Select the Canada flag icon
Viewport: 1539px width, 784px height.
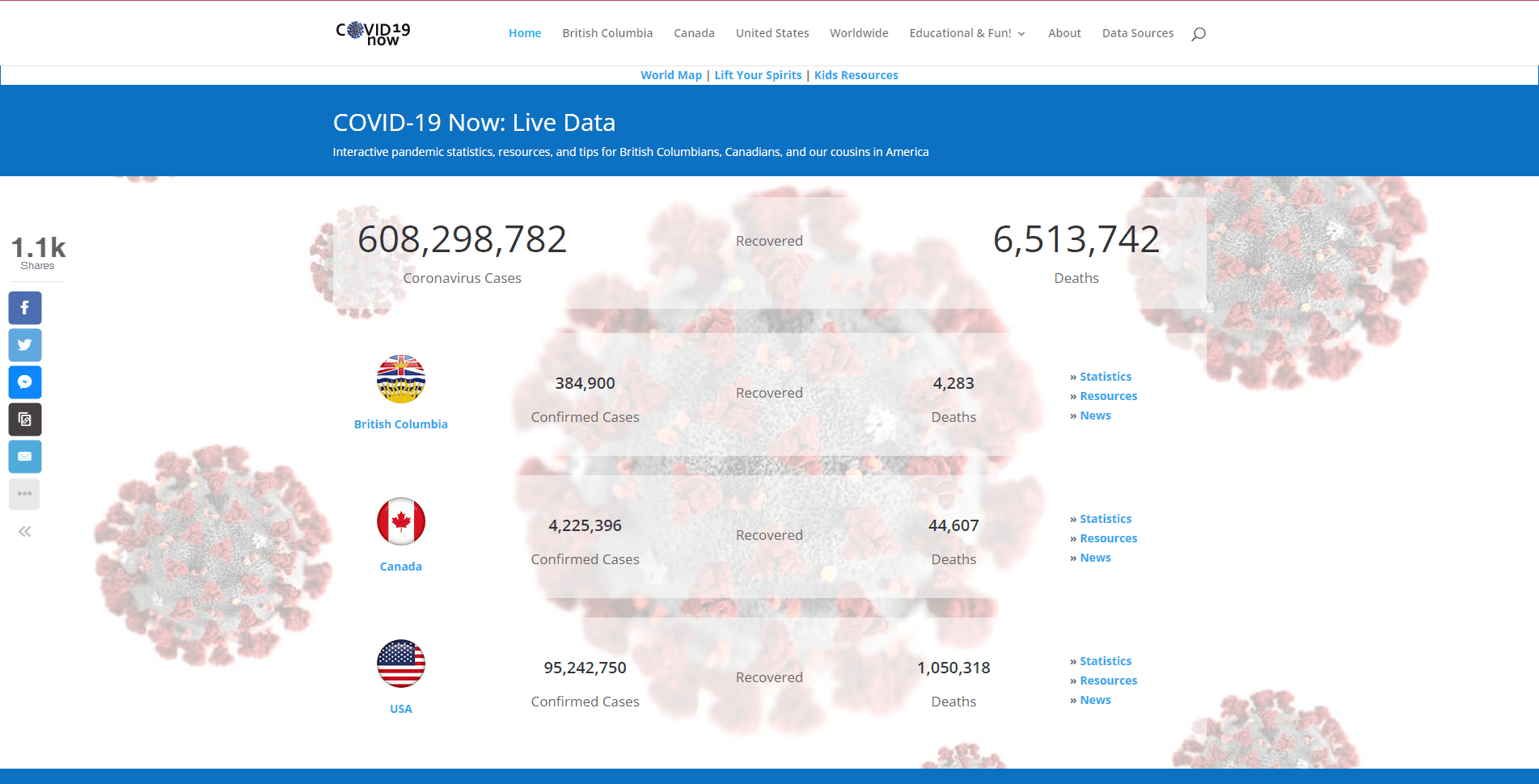pos(401,521)
